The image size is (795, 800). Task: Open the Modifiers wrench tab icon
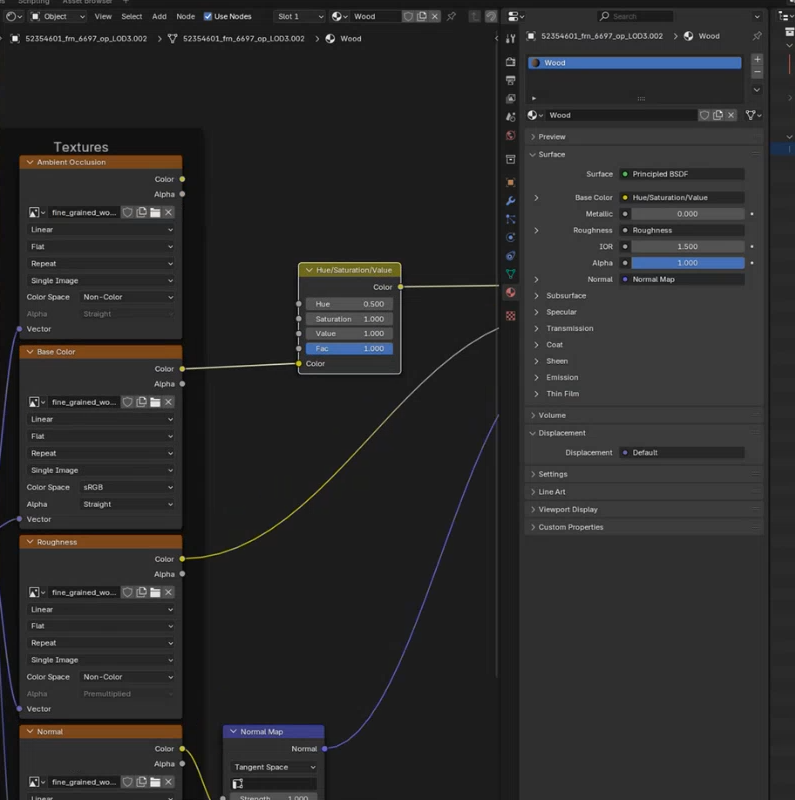point(511,201)
